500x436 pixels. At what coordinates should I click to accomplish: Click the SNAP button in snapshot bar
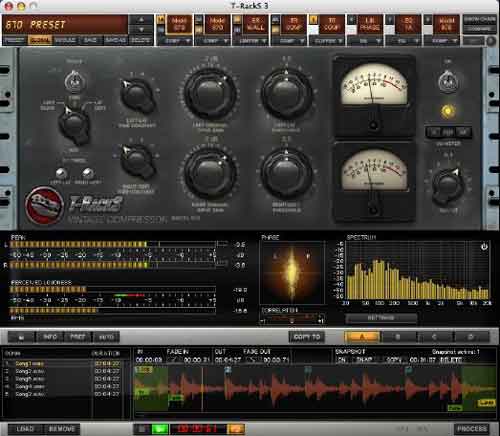(364, 360)
